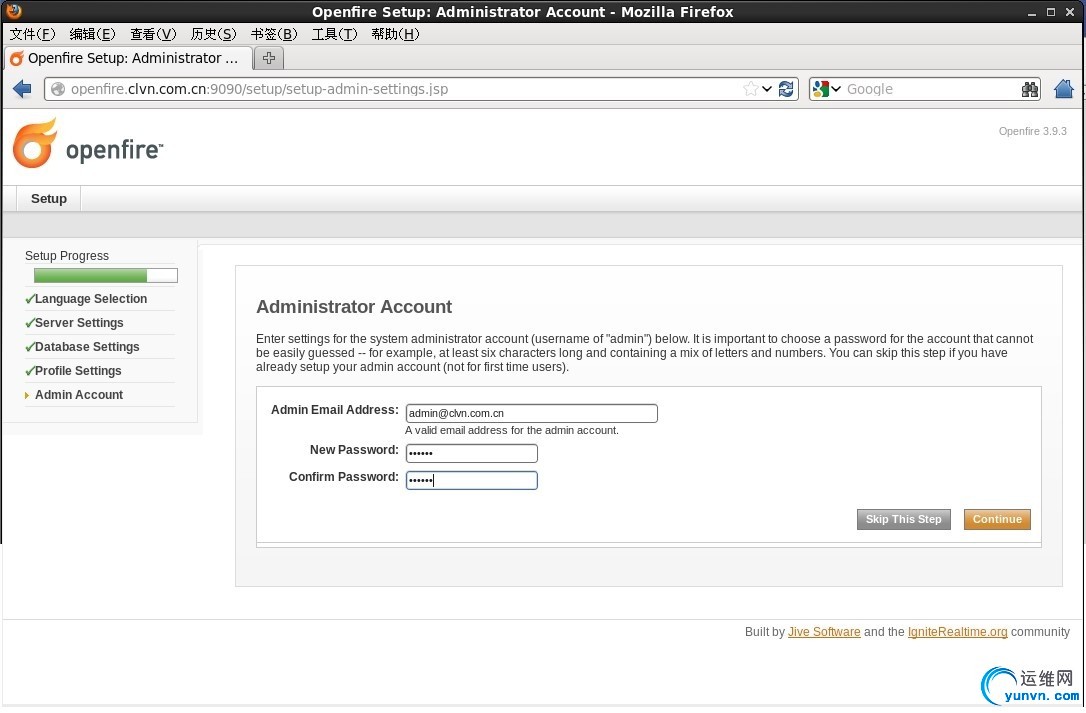This screenshot has width=1086, height=713.
Task: Click the Setup Progress label
Action: 67,256
